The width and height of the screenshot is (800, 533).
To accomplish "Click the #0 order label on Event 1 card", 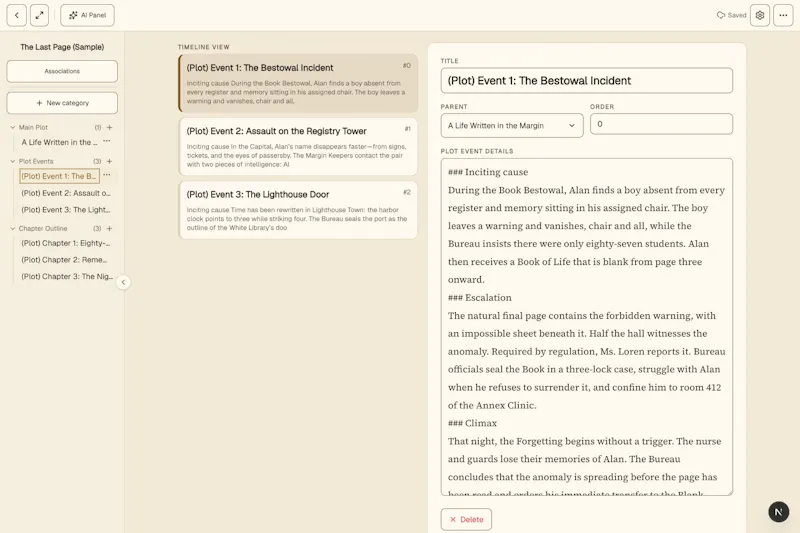I will [x=407, y=65].
